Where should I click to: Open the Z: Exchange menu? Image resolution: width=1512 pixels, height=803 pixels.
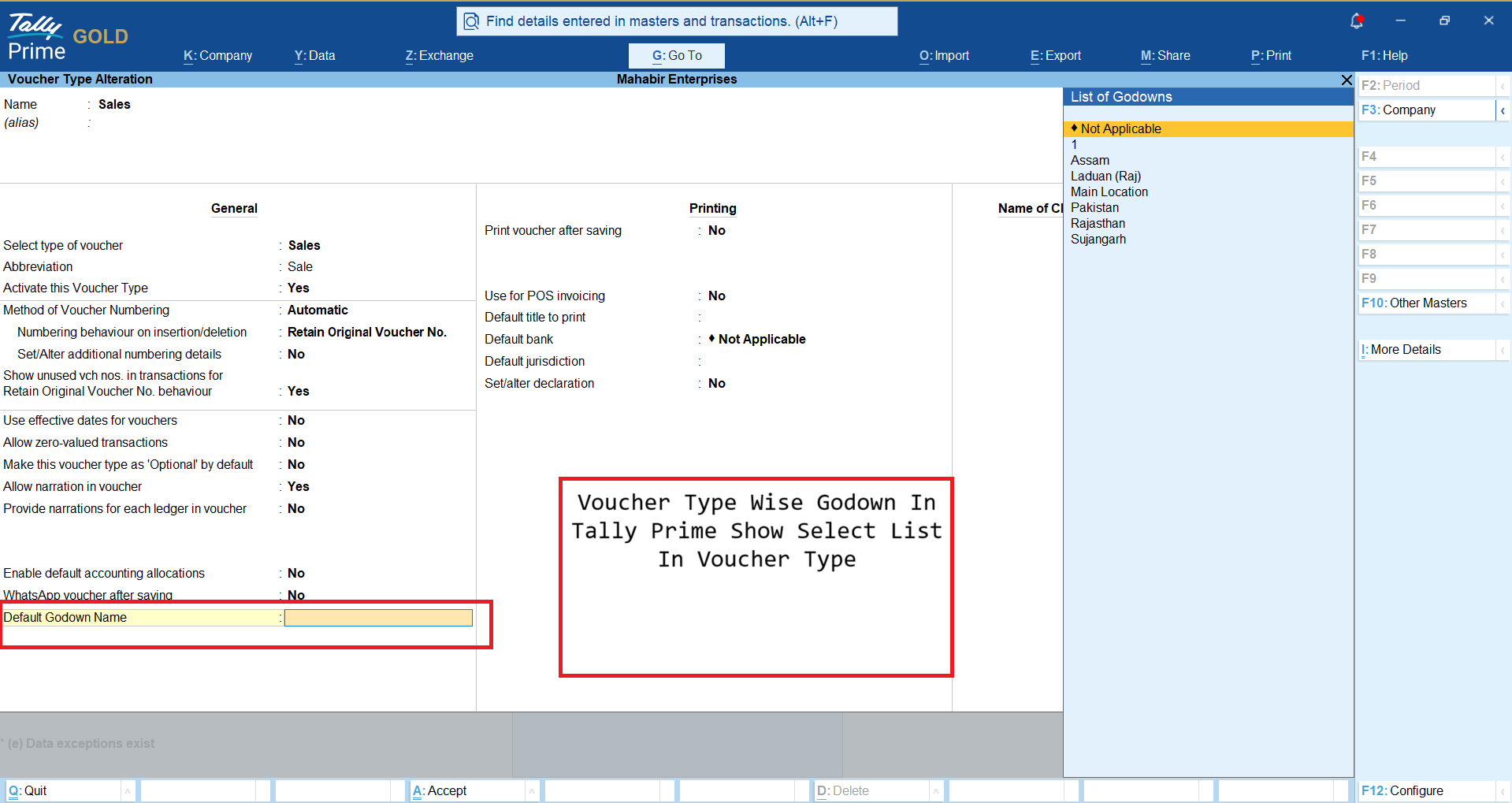[439, 55]
